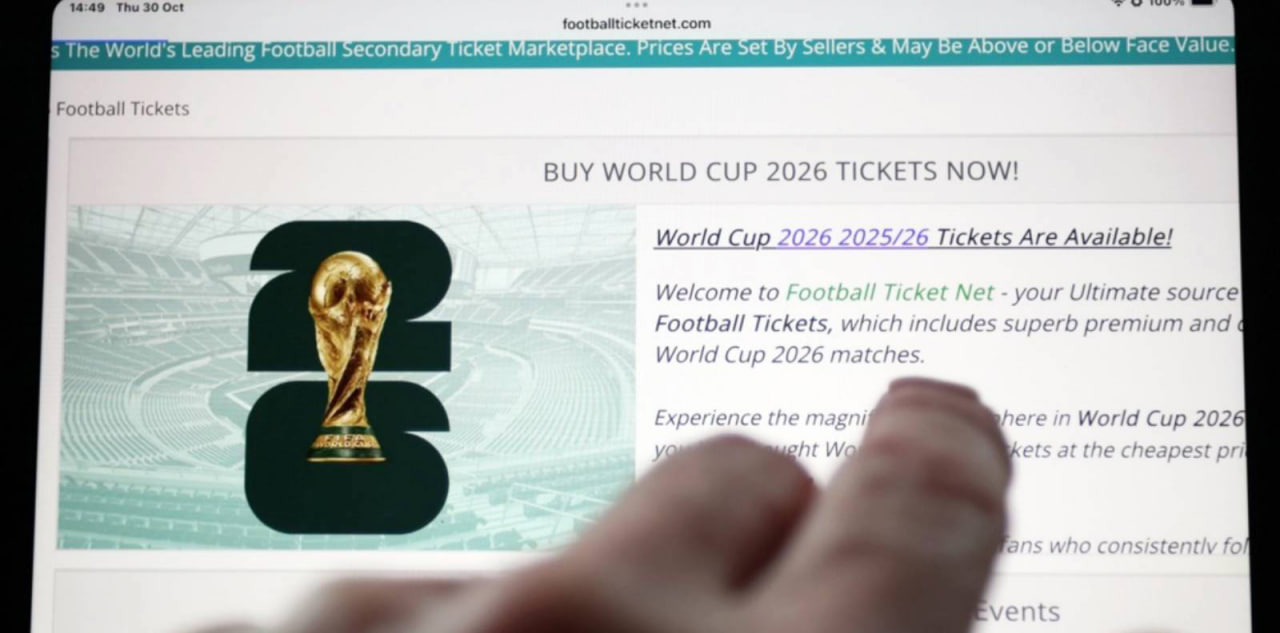Click bold World Cup 2026 in Experience paragraph

point(1161,418)
